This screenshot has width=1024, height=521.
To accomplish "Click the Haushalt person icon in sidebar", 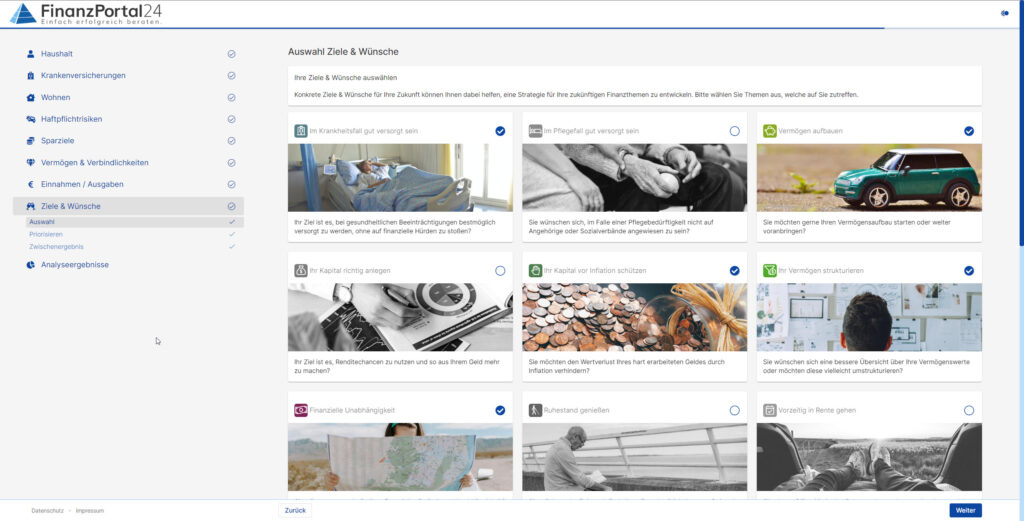I will point(31,54).
